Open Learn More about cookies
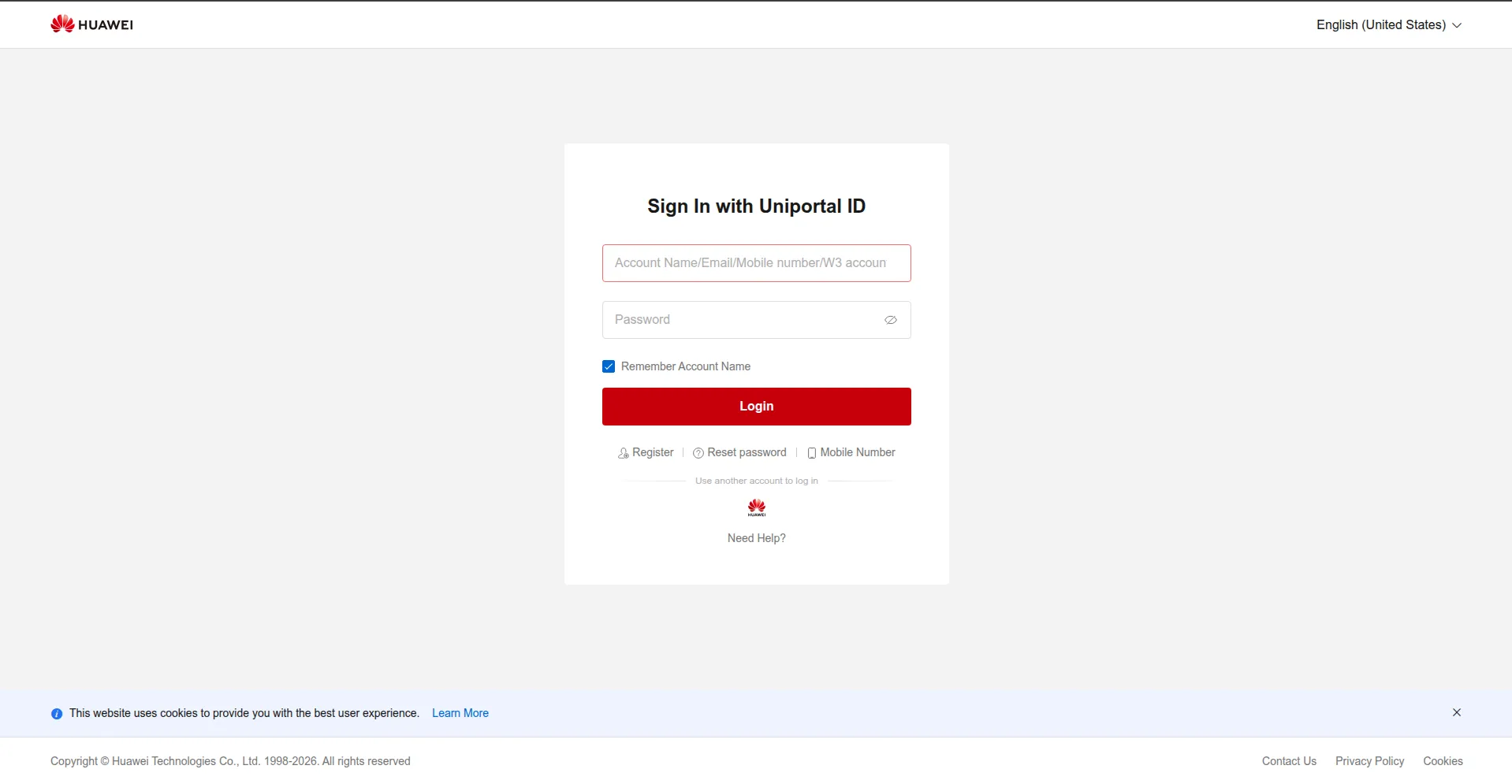The height and width of the screenshot is (784, 1512). tap(460, 713)
